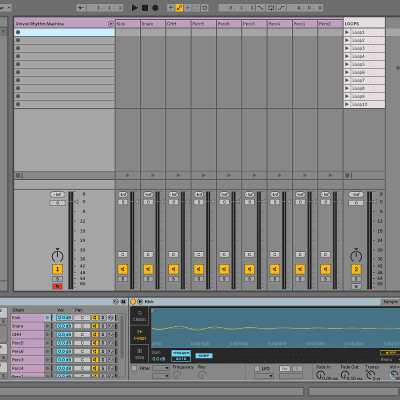The height and width of the screenshot is (400, 400).
Task: Open the filter type dropdown
Action: tap(161, 368)
